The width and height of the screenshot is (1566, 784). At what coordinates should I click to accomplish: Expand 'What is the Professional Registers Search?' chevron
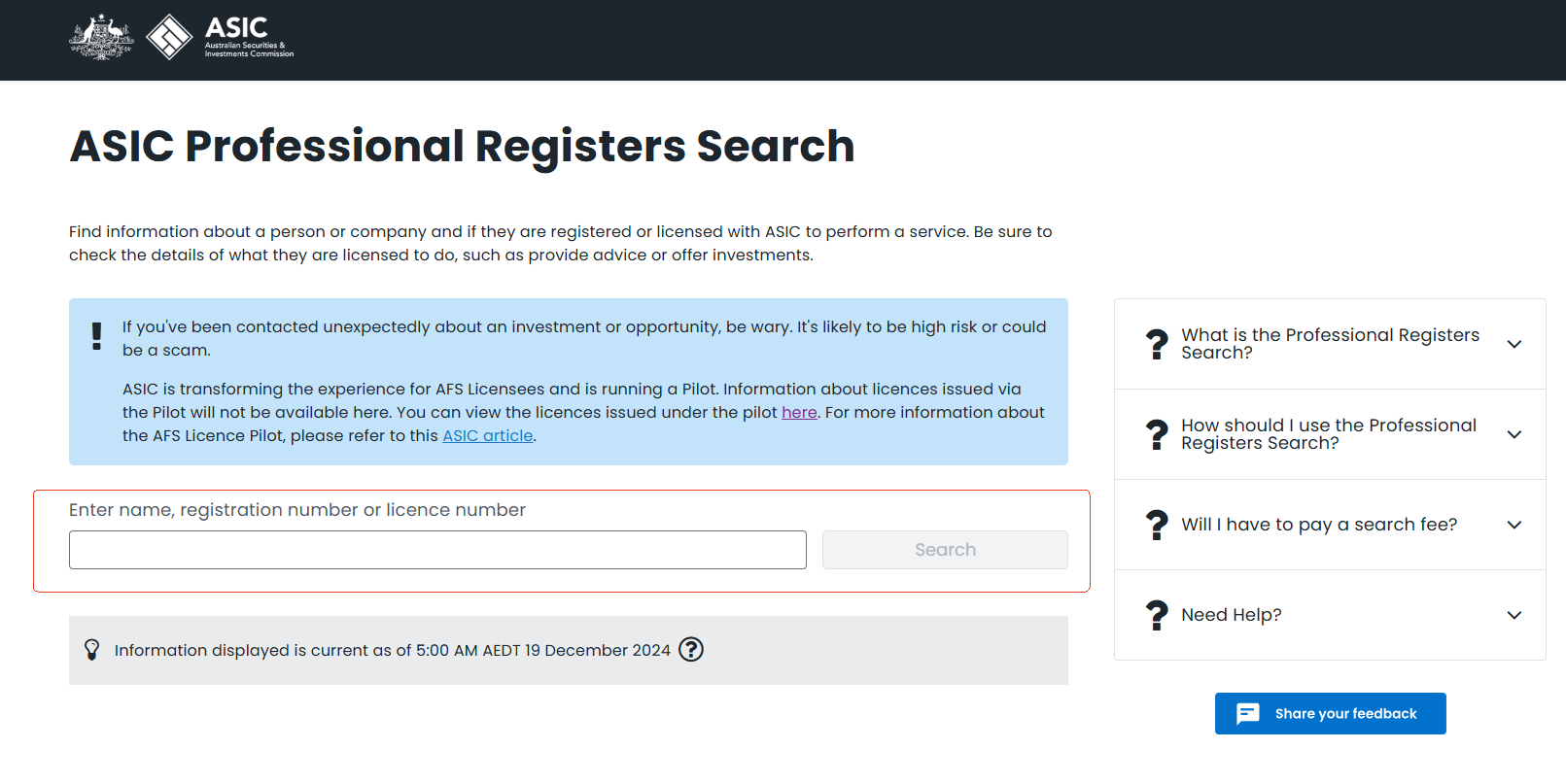[x=1514, y=344]
